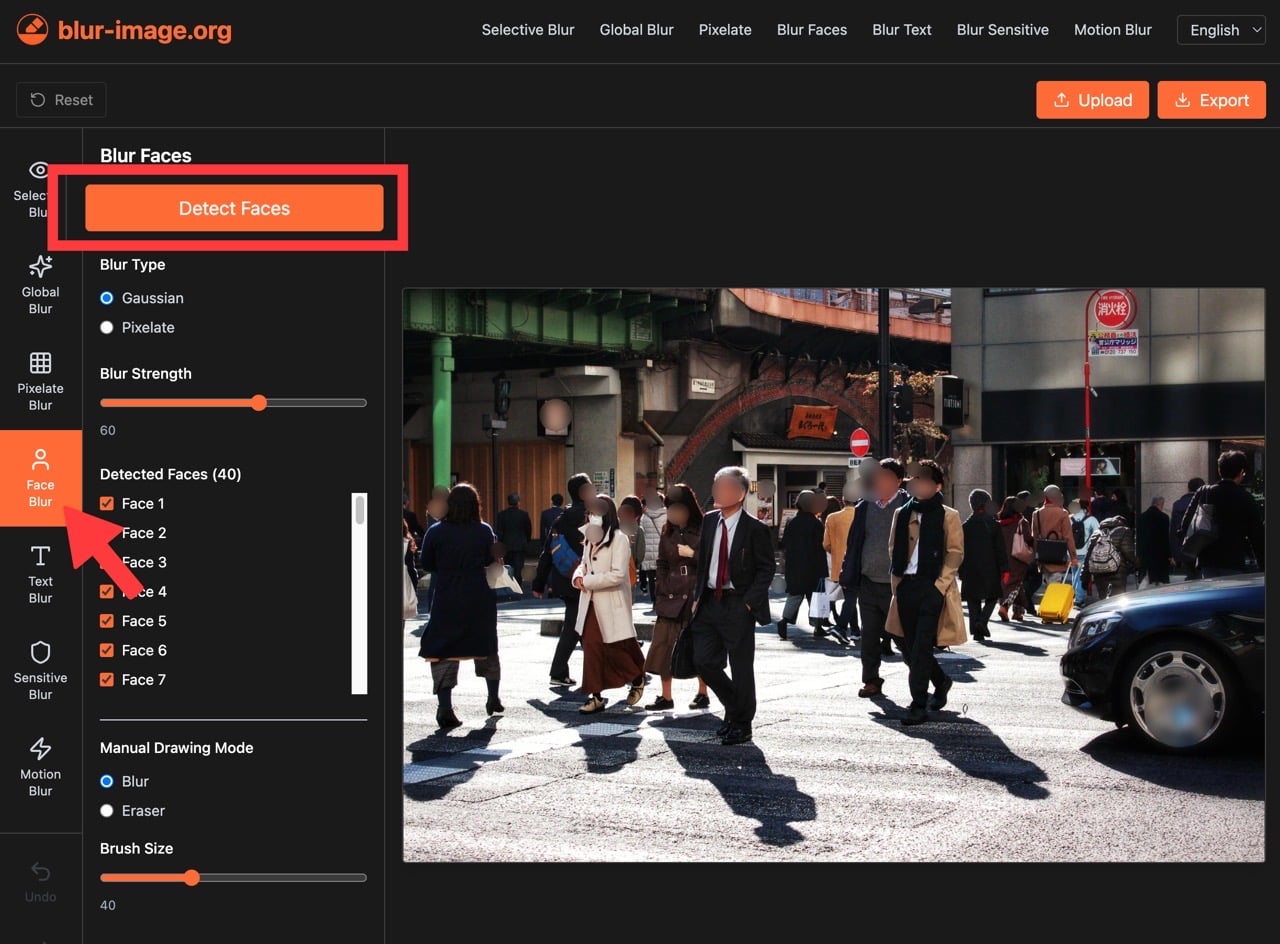Open Blur Faces in the top navigation
Viewport: 1280px width, 944px height.
click(812, 30)
